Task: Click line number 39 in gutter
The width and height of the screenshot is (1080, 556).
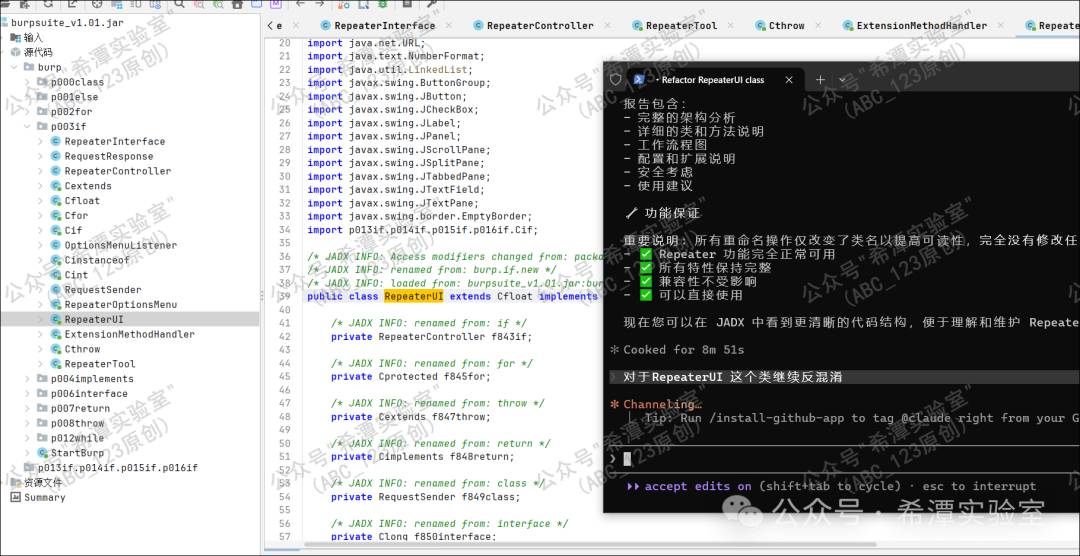Action: [x=285, y=297]
